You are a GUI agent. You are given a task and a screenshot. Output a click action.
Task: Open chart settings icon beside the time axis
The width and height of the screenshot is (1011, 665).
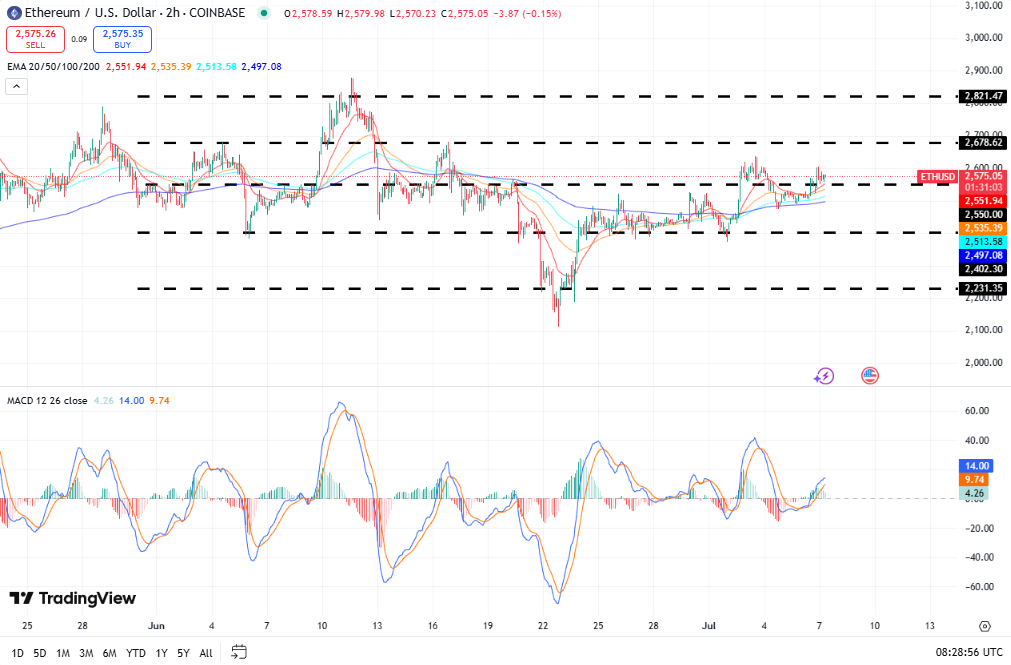tap(985, 626)
